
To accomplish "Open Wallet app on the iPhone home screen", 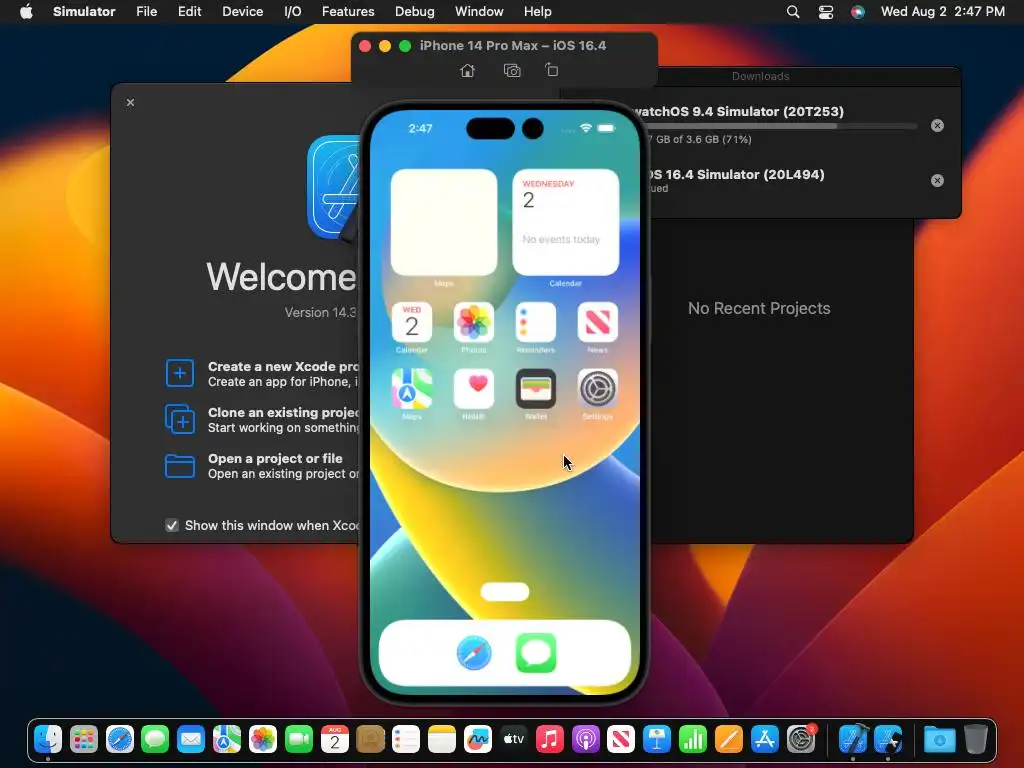I will point(536,389).
